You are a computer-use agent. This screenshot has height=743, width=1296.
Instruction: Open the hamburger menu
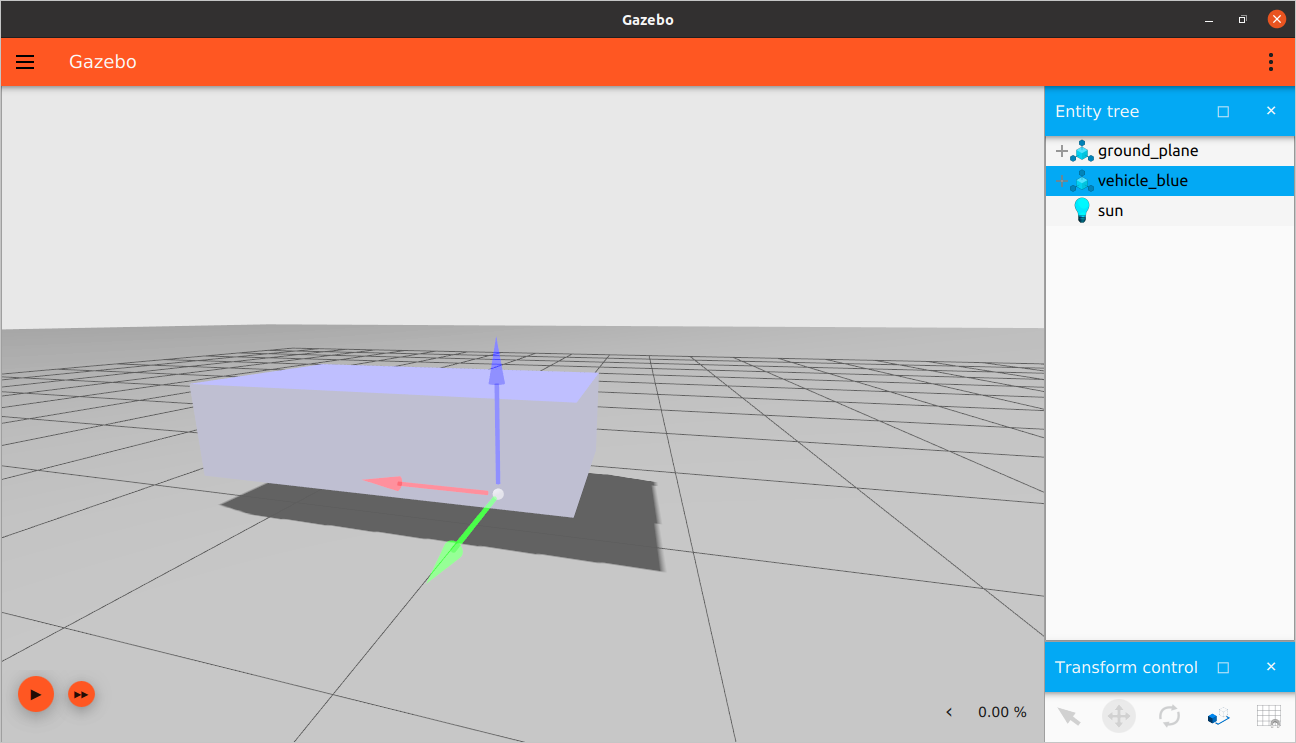click(25, 61)
